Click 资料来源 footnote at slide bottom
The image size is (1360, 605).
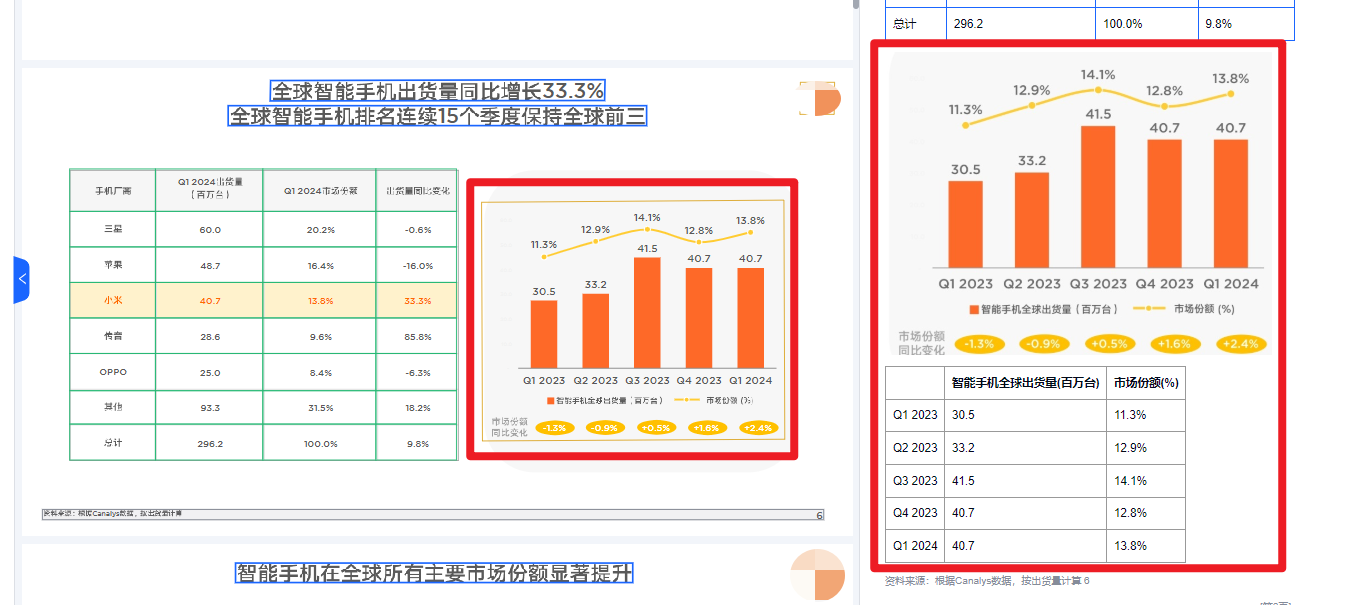(x=113, y=514)
